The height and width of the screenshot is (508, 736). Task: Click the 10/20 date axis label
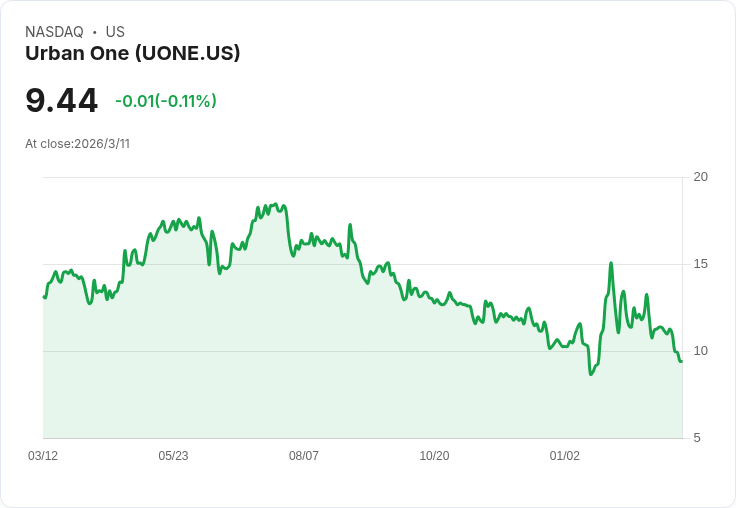point(434,455)
